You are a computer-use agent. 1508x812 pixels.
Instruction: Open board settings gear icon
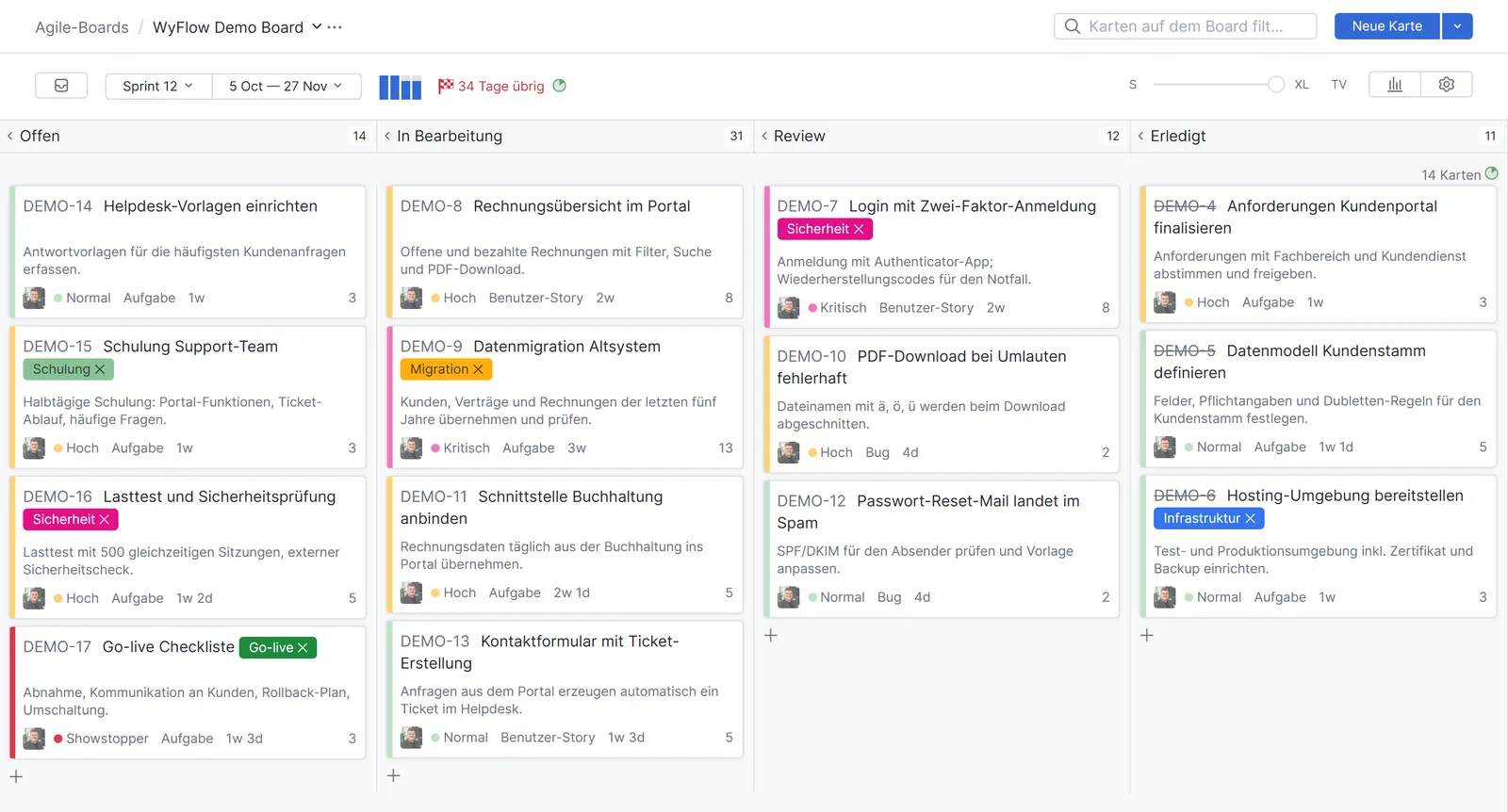[x=1447, y=85]
